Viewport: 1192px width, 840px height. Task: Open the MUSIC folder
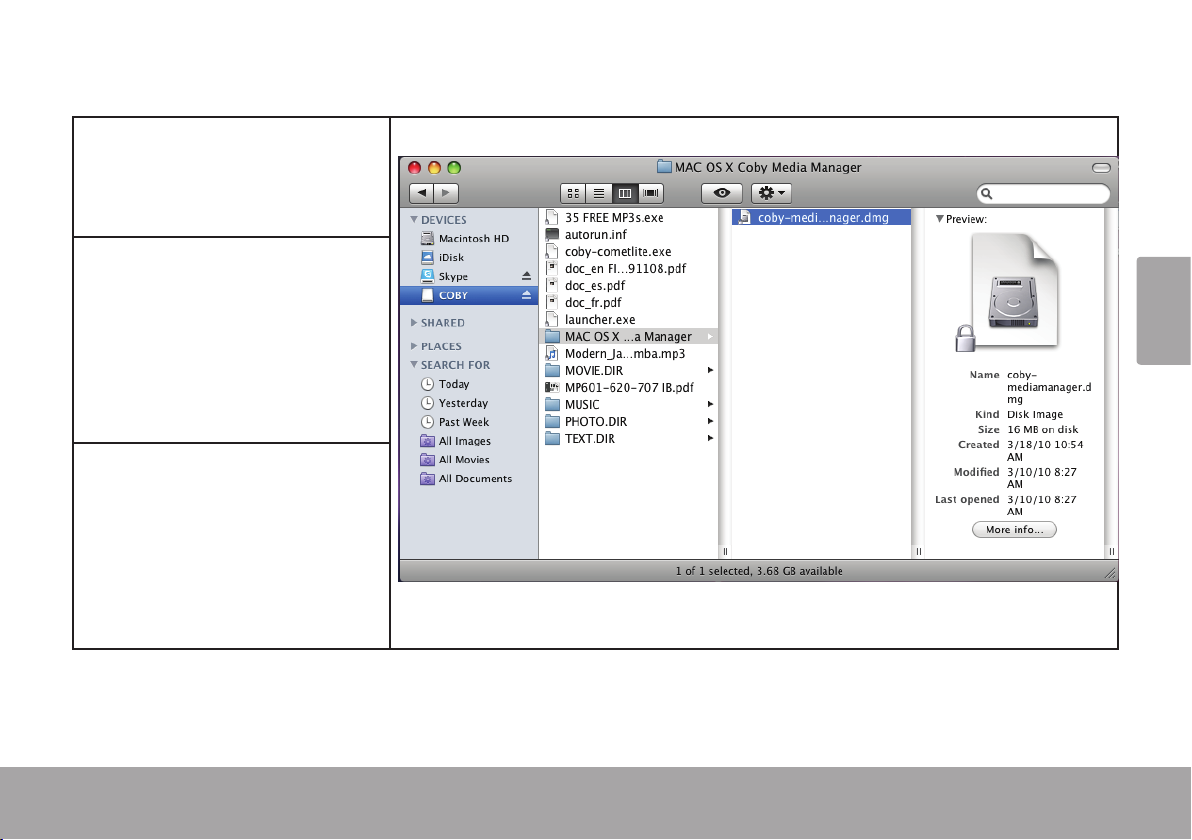pos(629,404)
